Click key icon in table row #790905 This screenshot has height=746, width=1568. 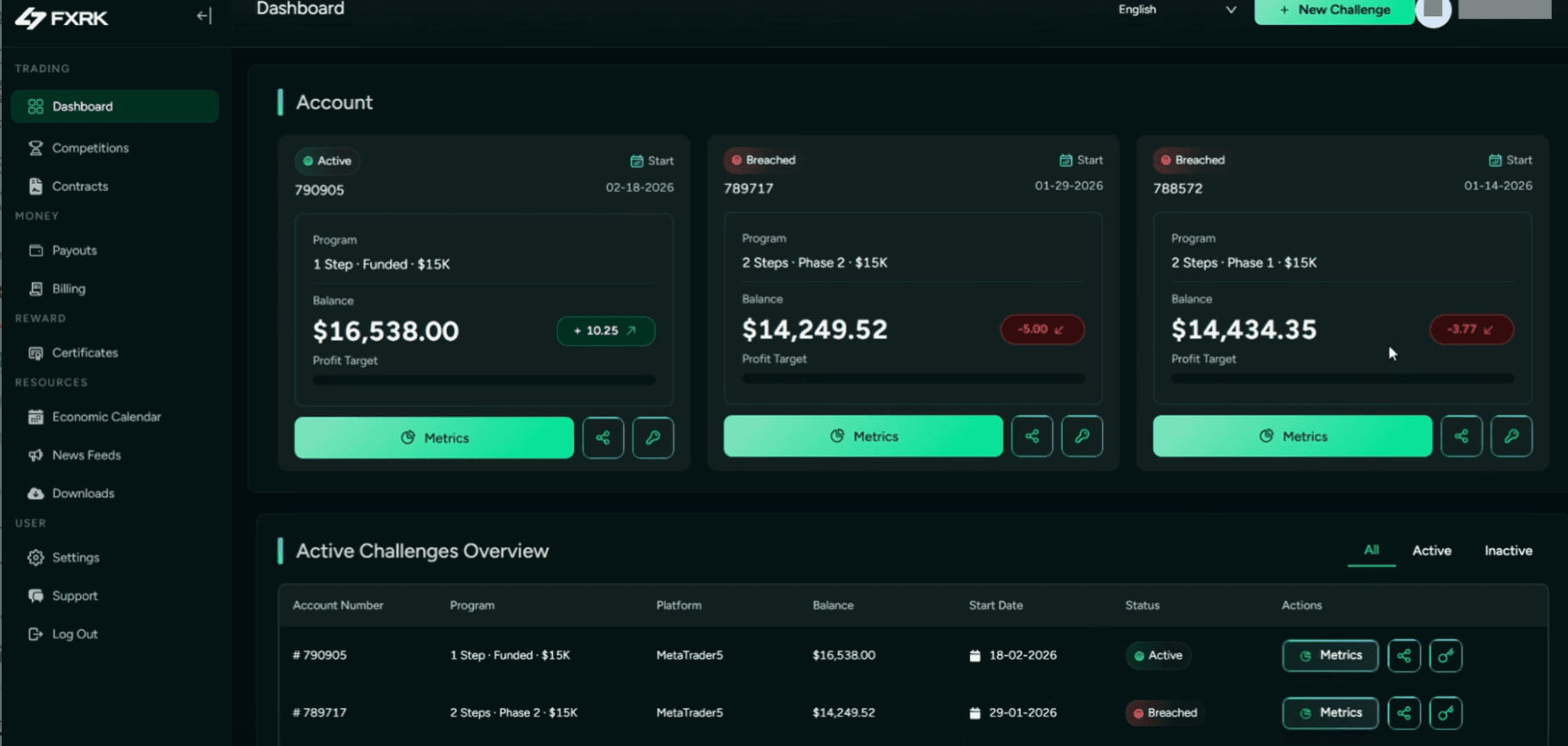pyautogui.click(x=1446, y=656)
